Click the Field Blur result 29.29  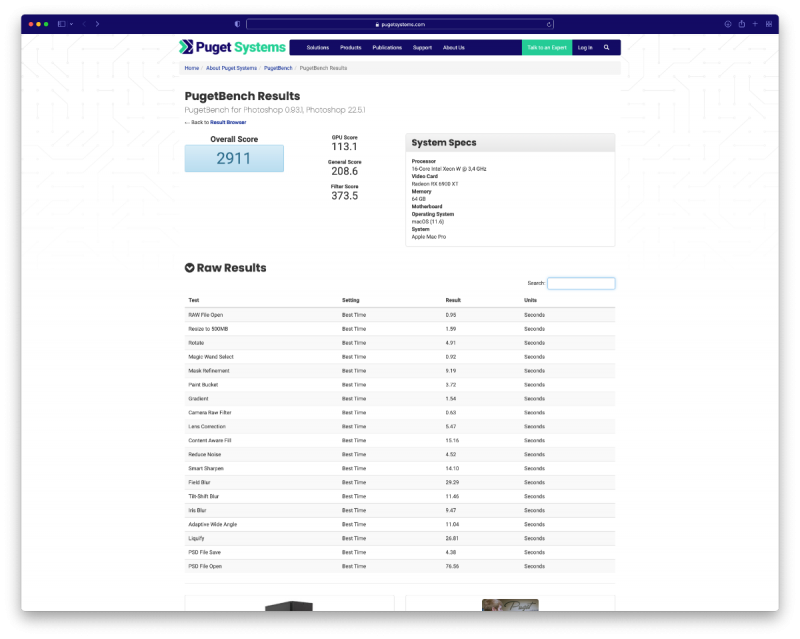tap(452, 482)
